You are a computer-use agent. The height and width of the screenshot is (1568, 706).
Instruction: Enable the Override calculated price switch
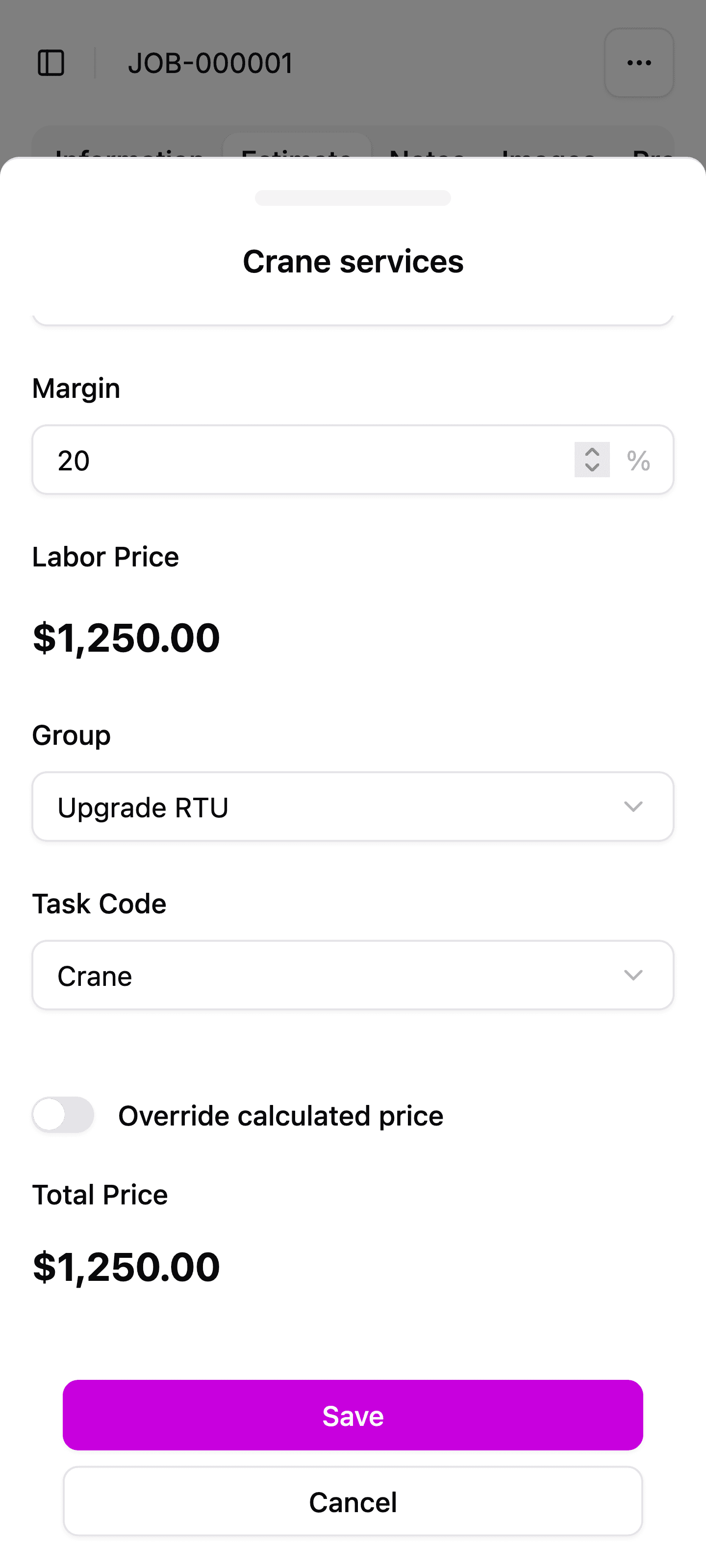click(63, 1115)
